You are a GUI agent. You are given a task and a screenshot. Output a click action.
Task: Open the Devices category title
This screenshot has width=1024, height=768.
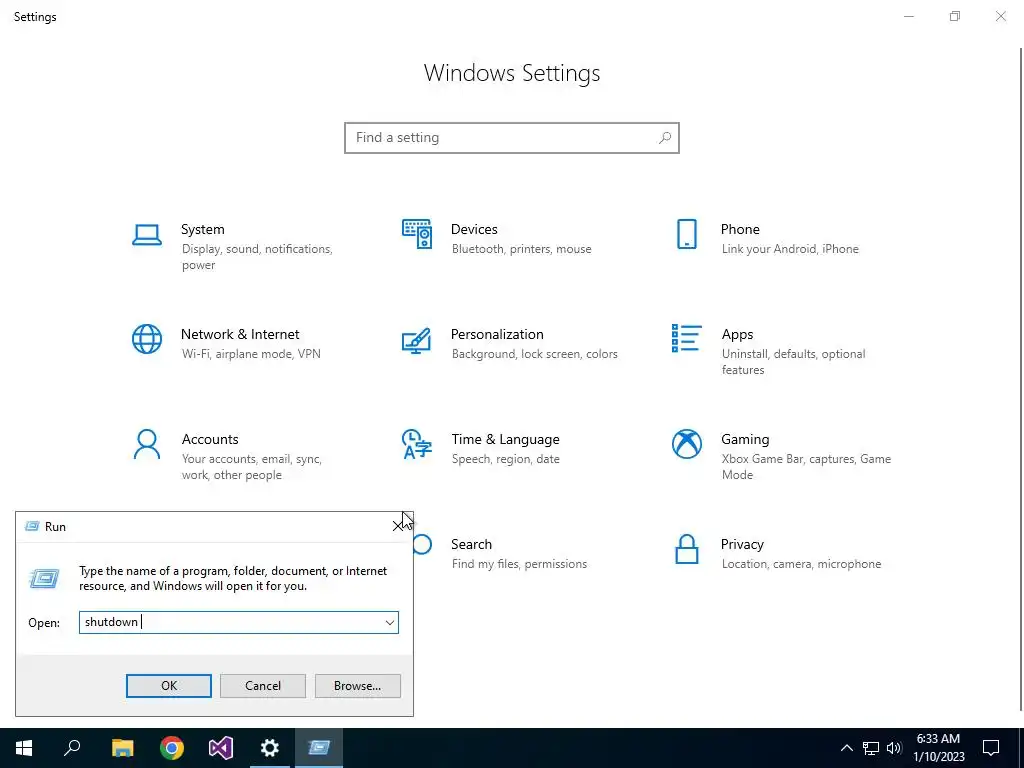(474, 229)
